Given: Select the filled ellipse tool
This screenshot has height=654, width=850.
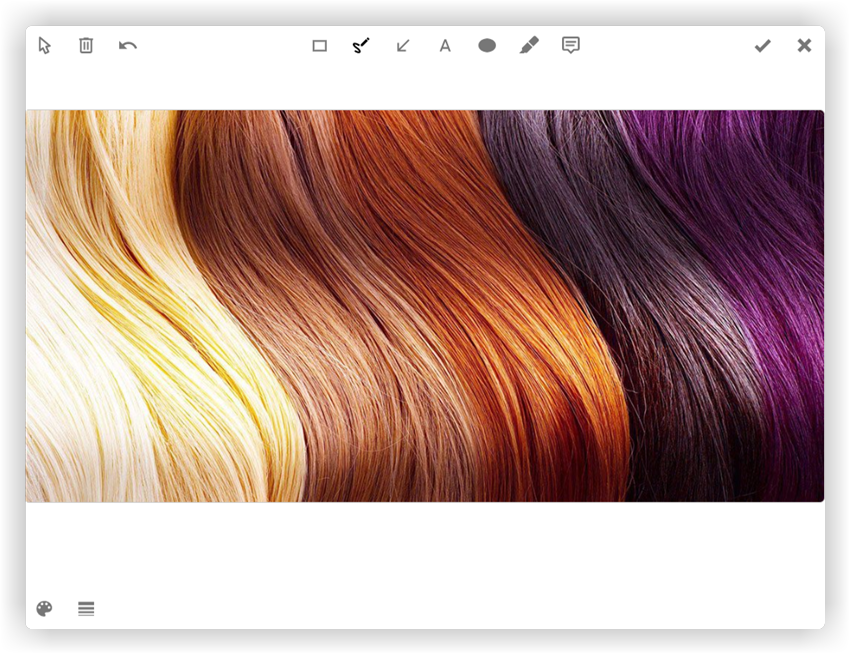Looking at the screenshot, I should tap(487, 46).
